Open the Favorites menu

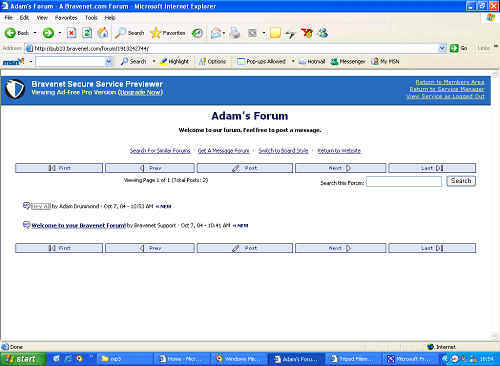(x=66, y=18)
